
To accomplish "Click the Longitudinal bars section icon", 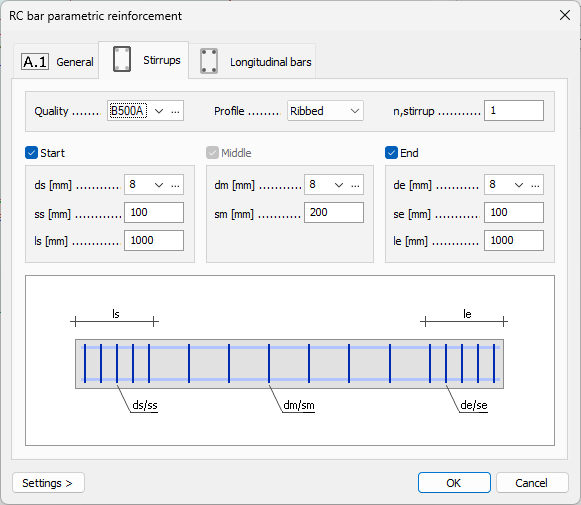I will (x=209, y=61).
